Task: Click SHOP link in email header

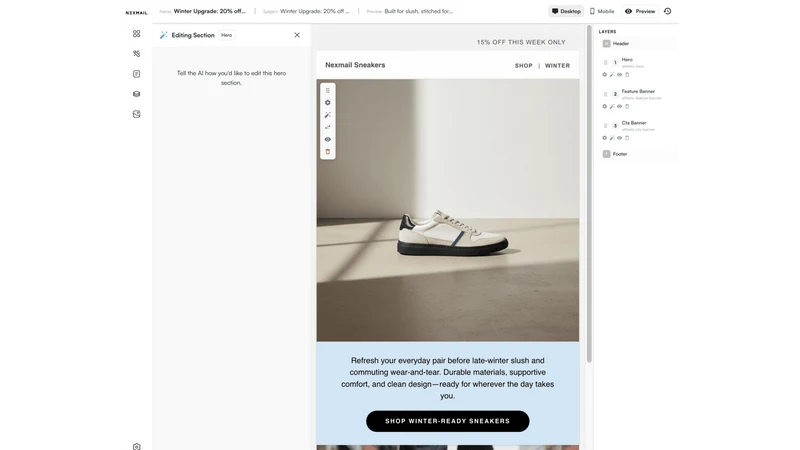Action: coord(523,66)
